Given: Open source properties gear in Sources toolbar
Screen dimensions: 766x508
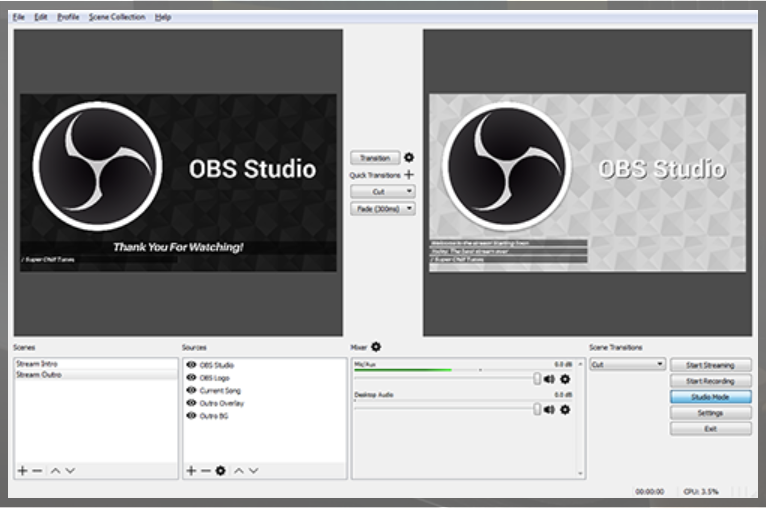Looking at the screenshot, I should pos(220,470).
